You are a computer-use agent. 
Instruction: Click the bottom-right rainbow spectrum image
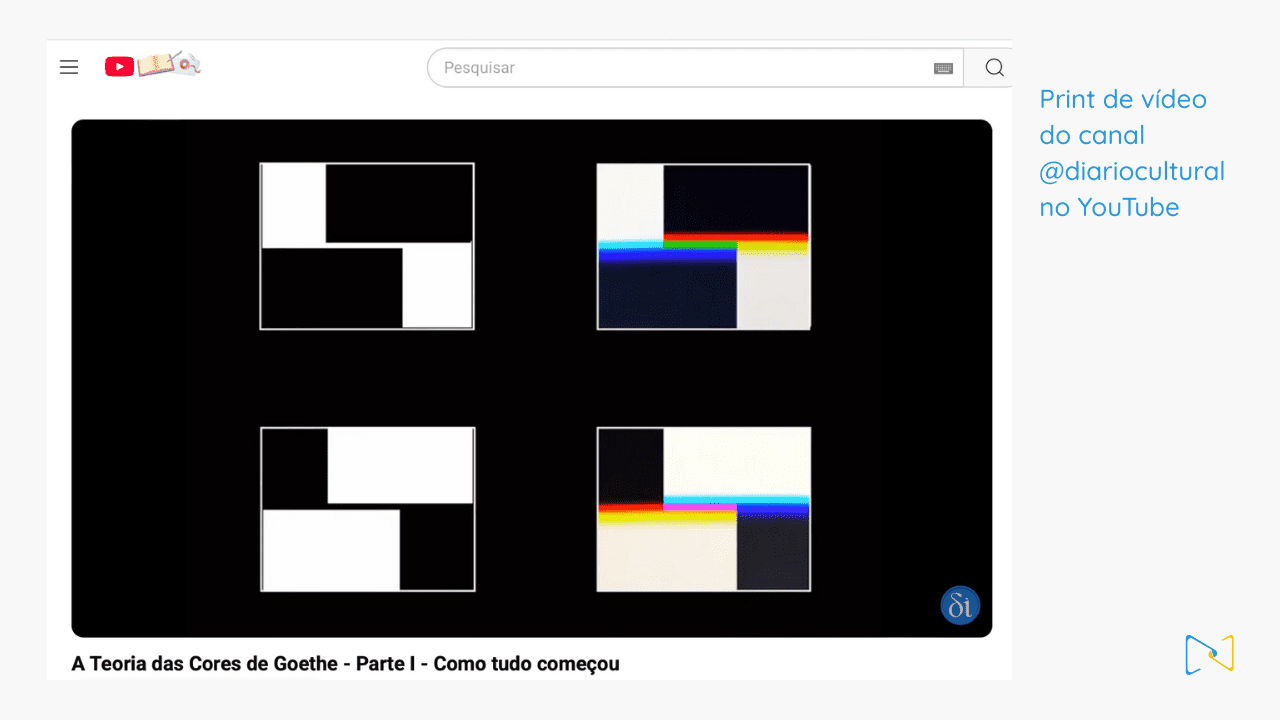(x=703, y=508)
